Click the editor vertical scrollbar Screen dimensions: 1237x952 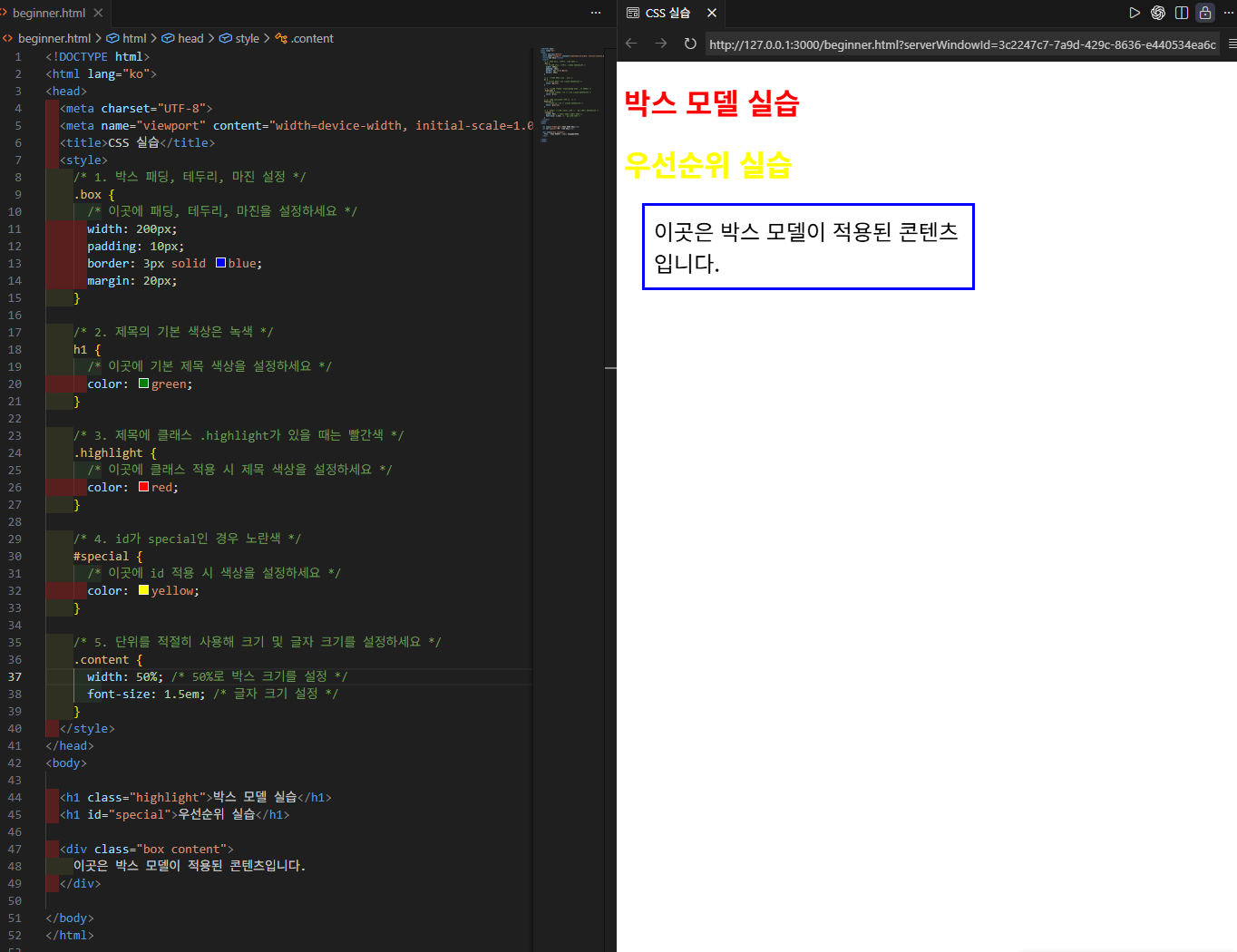tap(610, 500)
